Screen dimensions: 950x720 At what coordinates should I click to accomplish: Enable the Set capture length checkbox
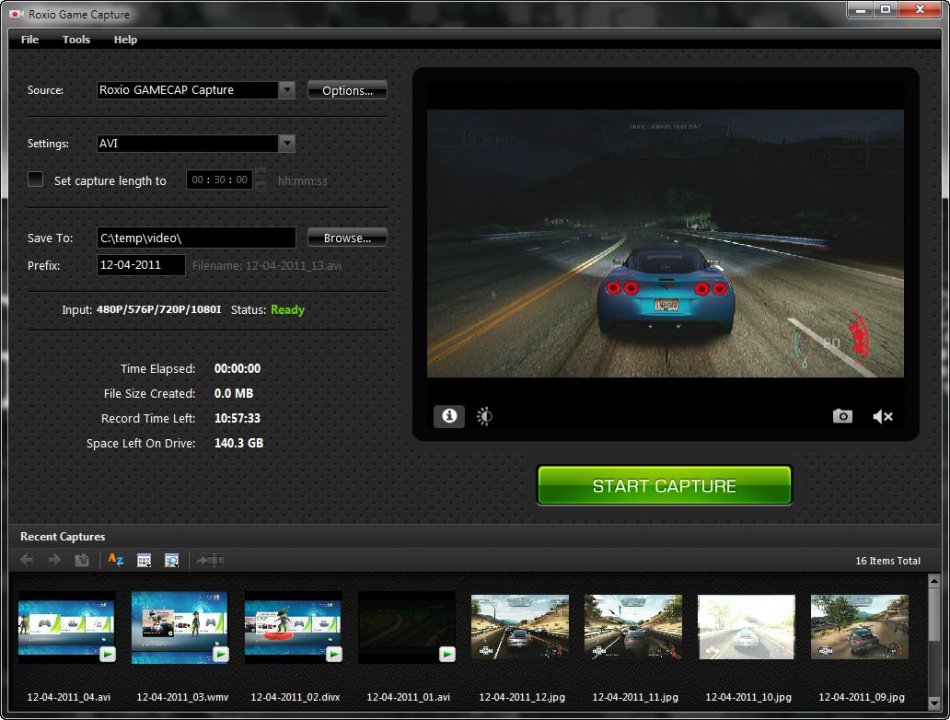[35, 179]
